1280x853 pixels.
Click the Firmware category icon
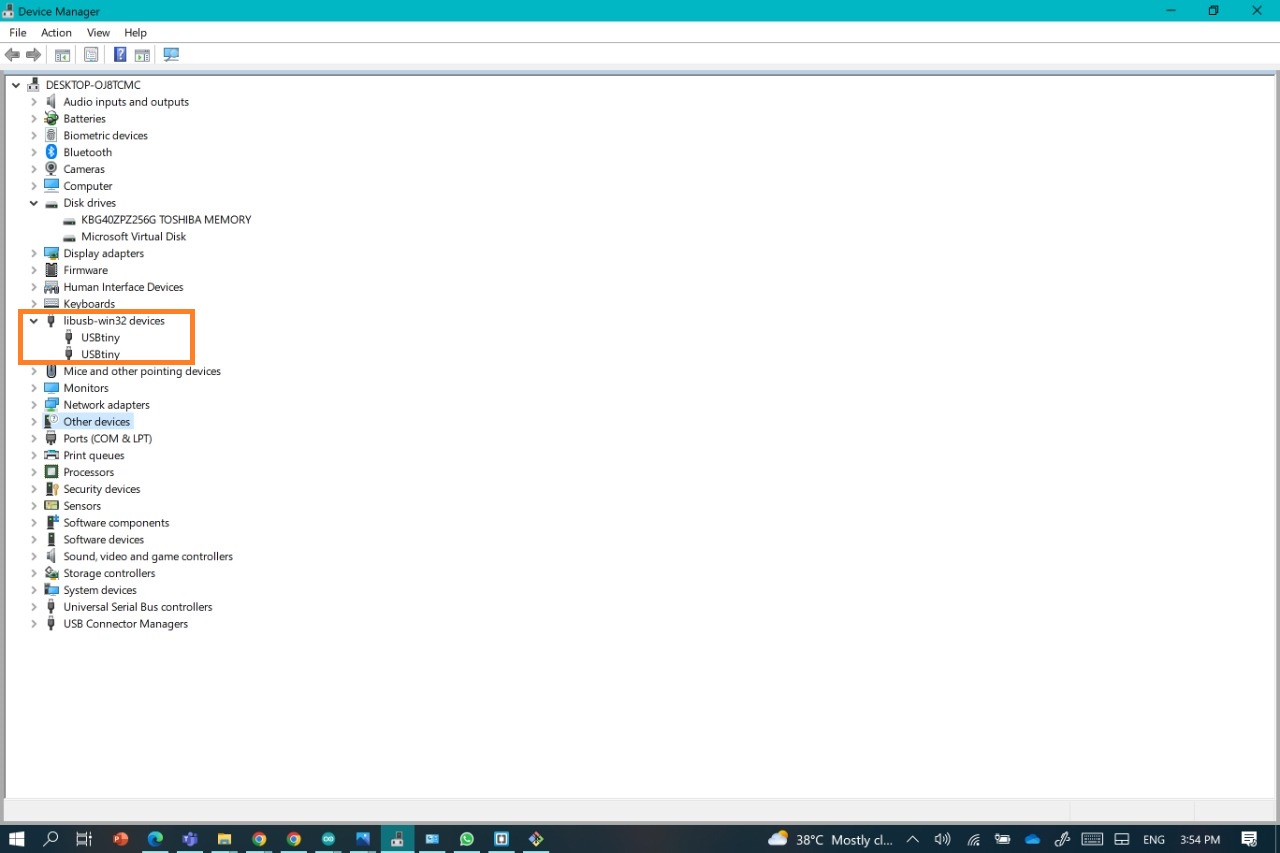click(x=51, y=270)
